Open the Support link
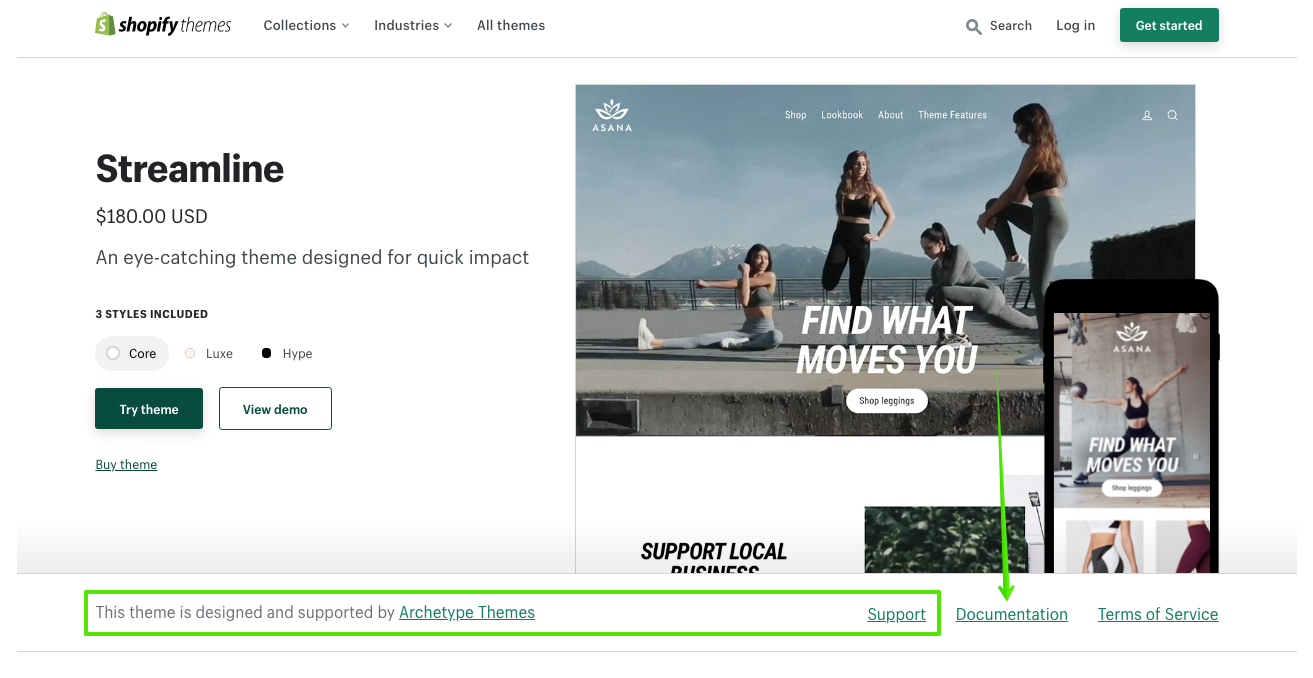The height and width of the screenshot is (678, 1313). click(x=897, y=614)
